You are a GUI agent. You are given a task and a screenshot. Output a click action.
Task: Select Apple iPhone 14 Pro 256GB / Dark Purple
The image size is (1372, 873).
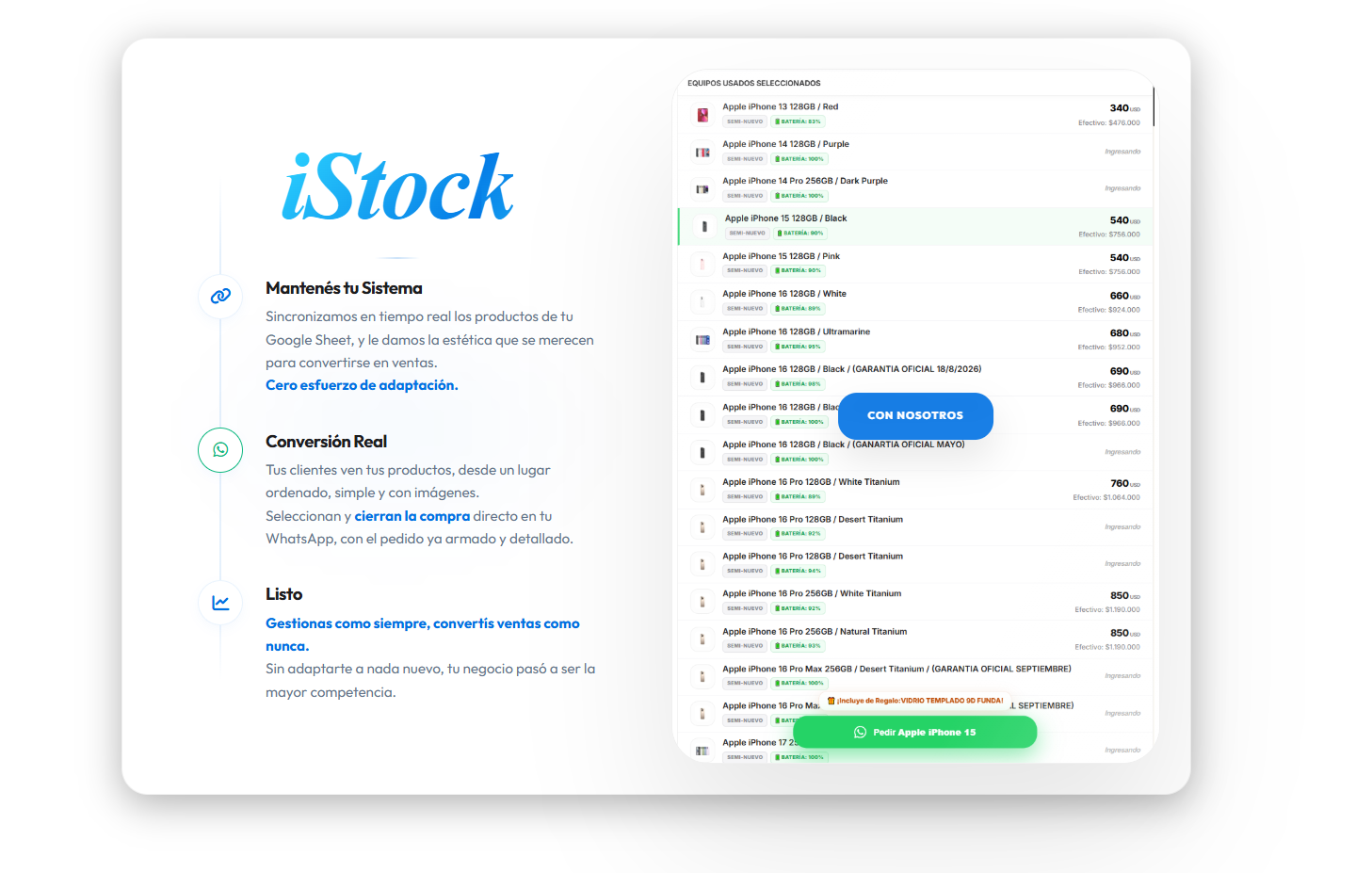click(805, 181)
